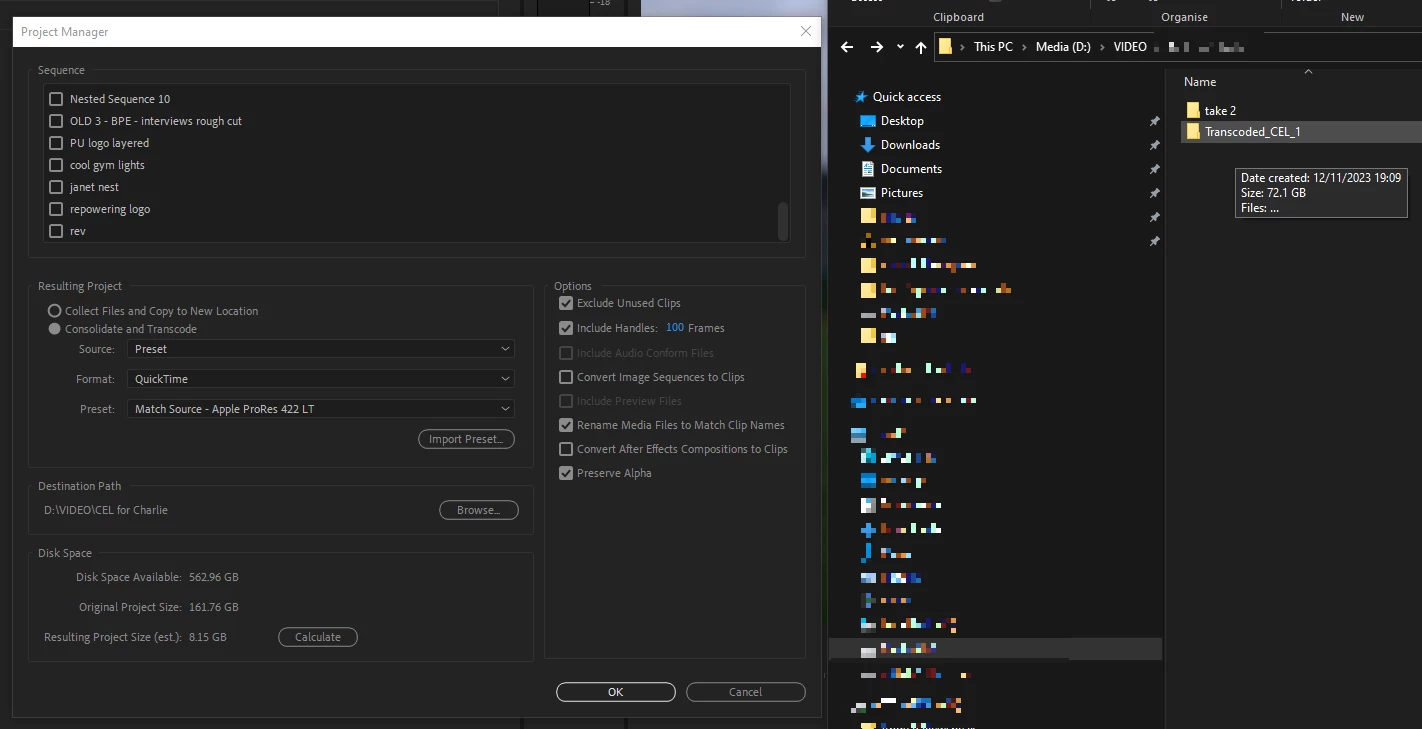Screen dimensions: 1422x729
Task: Select Quick access in navigation pane
Action: [x=907, y=97]
